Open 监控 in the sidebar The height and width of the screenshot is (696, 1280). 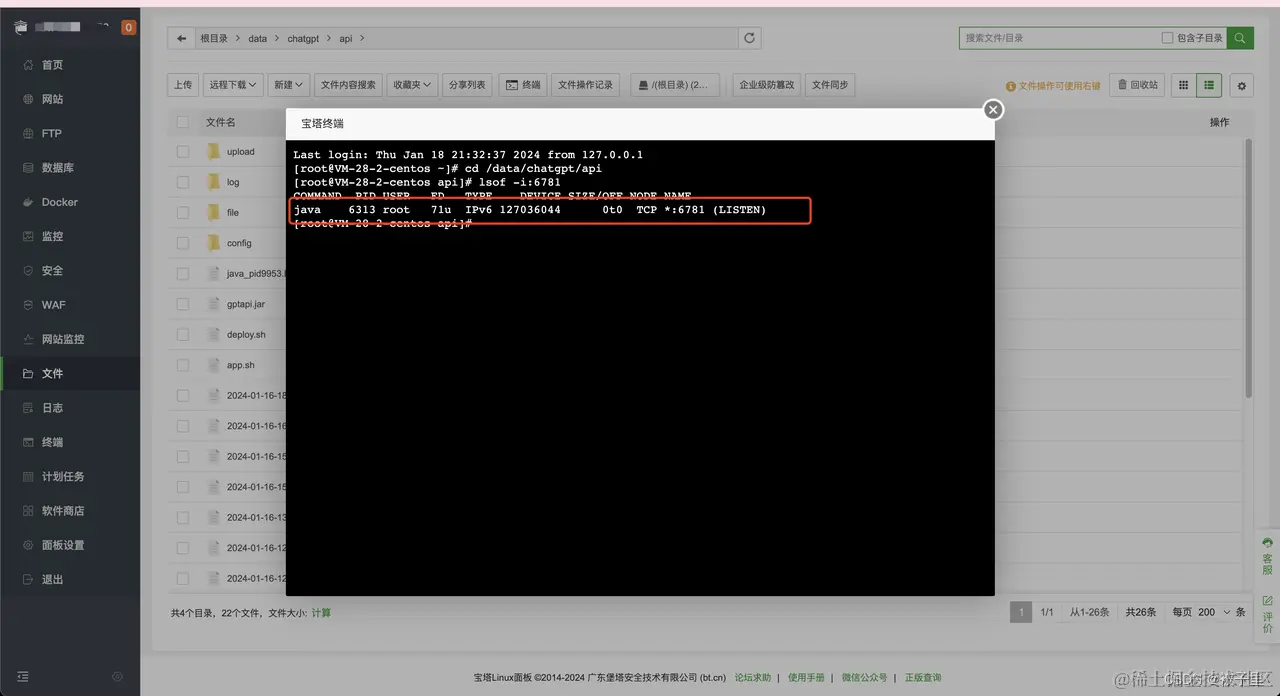click(x=52, y=236)
